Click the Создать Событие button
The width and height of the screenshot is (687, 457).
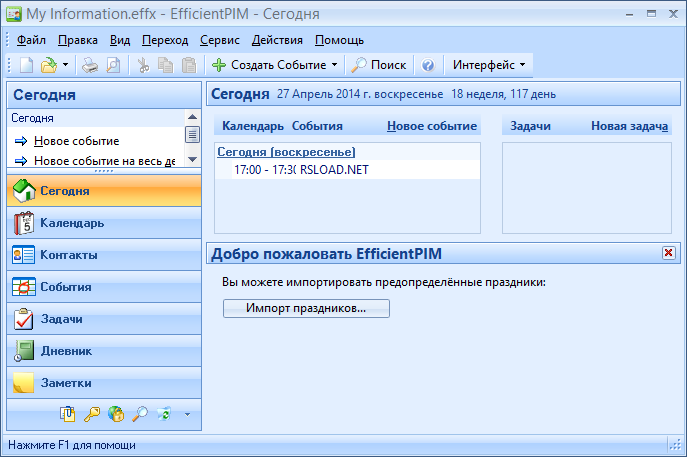pyautogui.click(x=269, y=65)
